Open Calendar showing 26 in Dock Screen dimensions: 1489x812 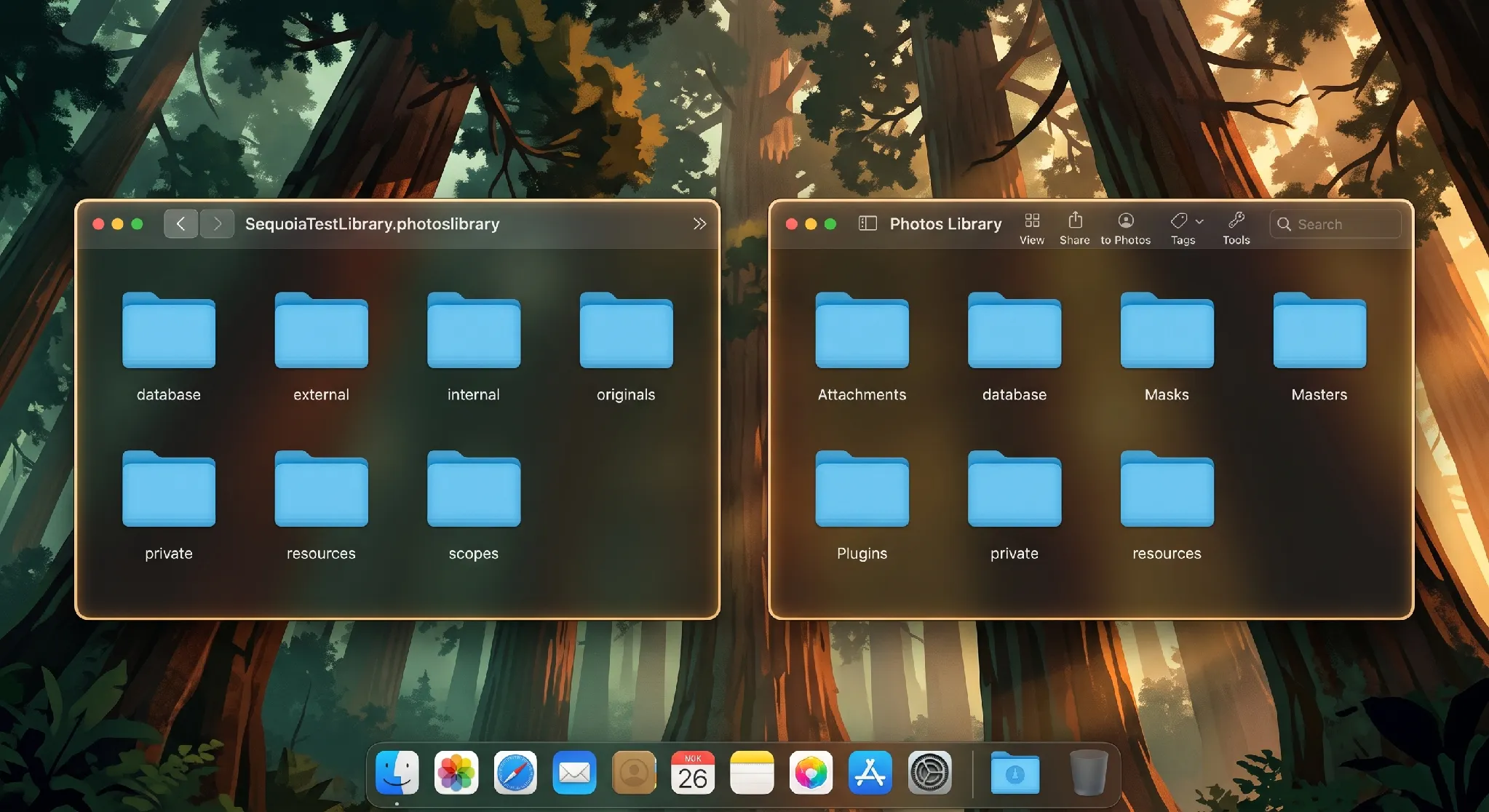coord(693,773)
